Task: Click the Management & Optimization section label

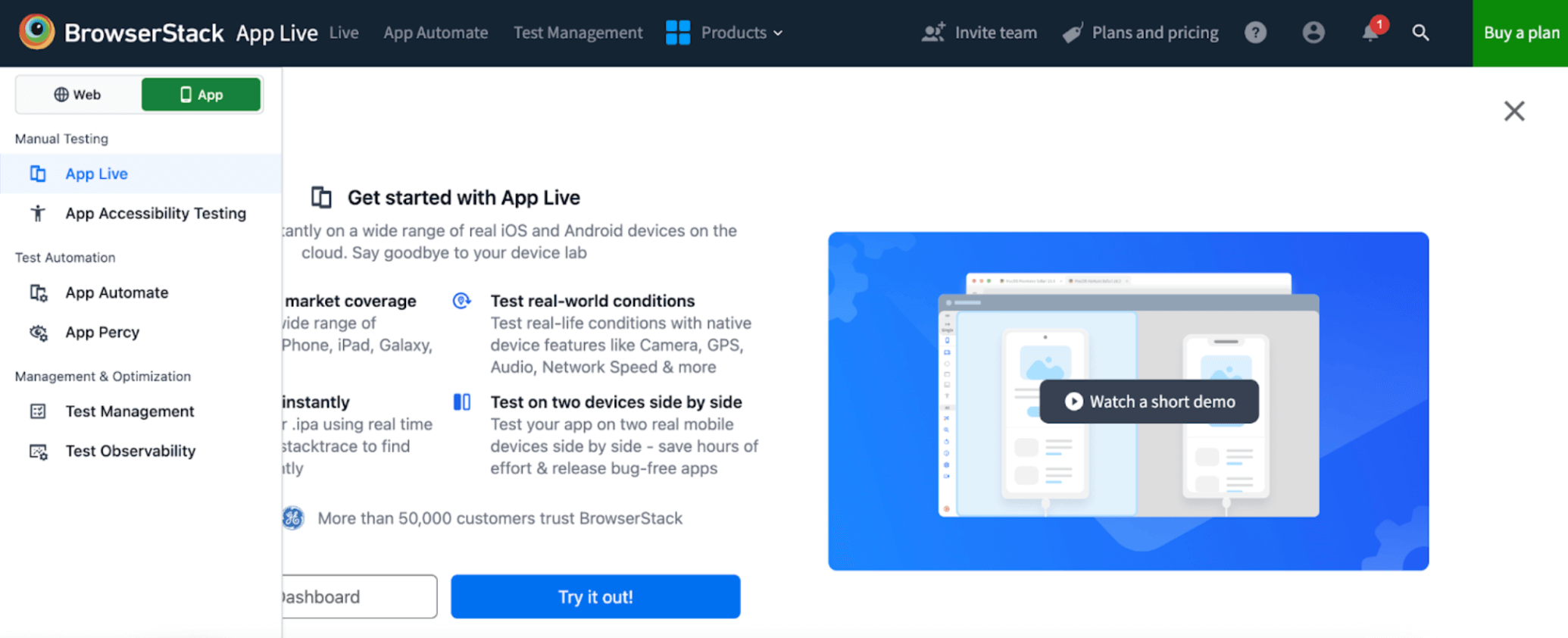Action: click(103, 377)
